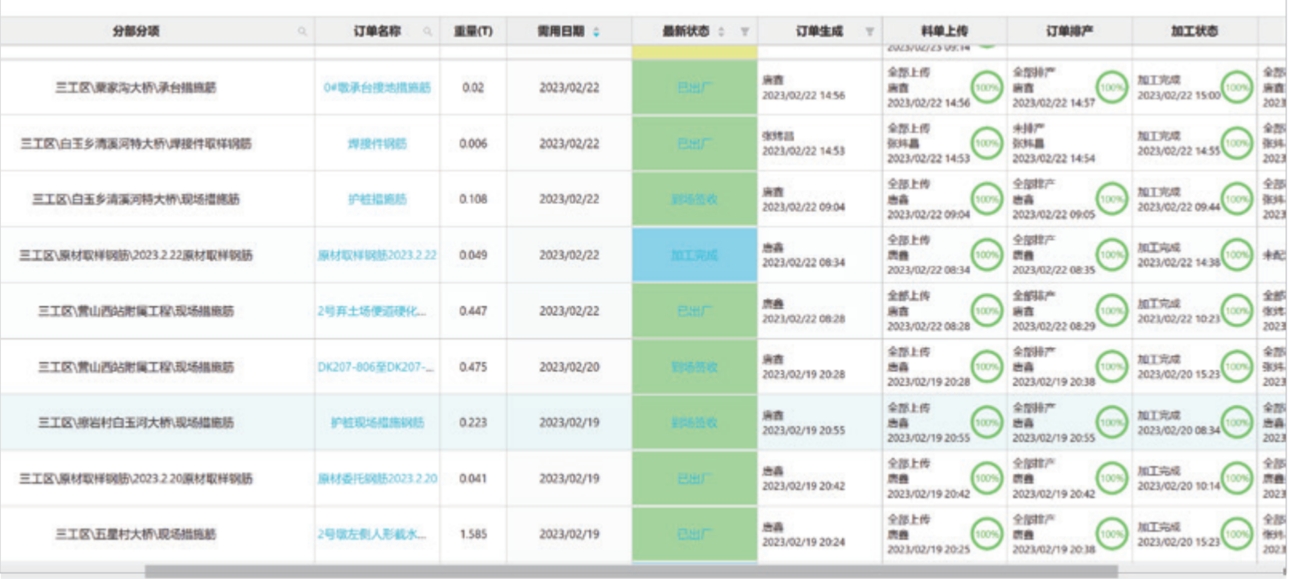Viewport: 1290px width, 579px height.
Task: Click the sort arrows in 最新状态 header
Action: (722, 32)
